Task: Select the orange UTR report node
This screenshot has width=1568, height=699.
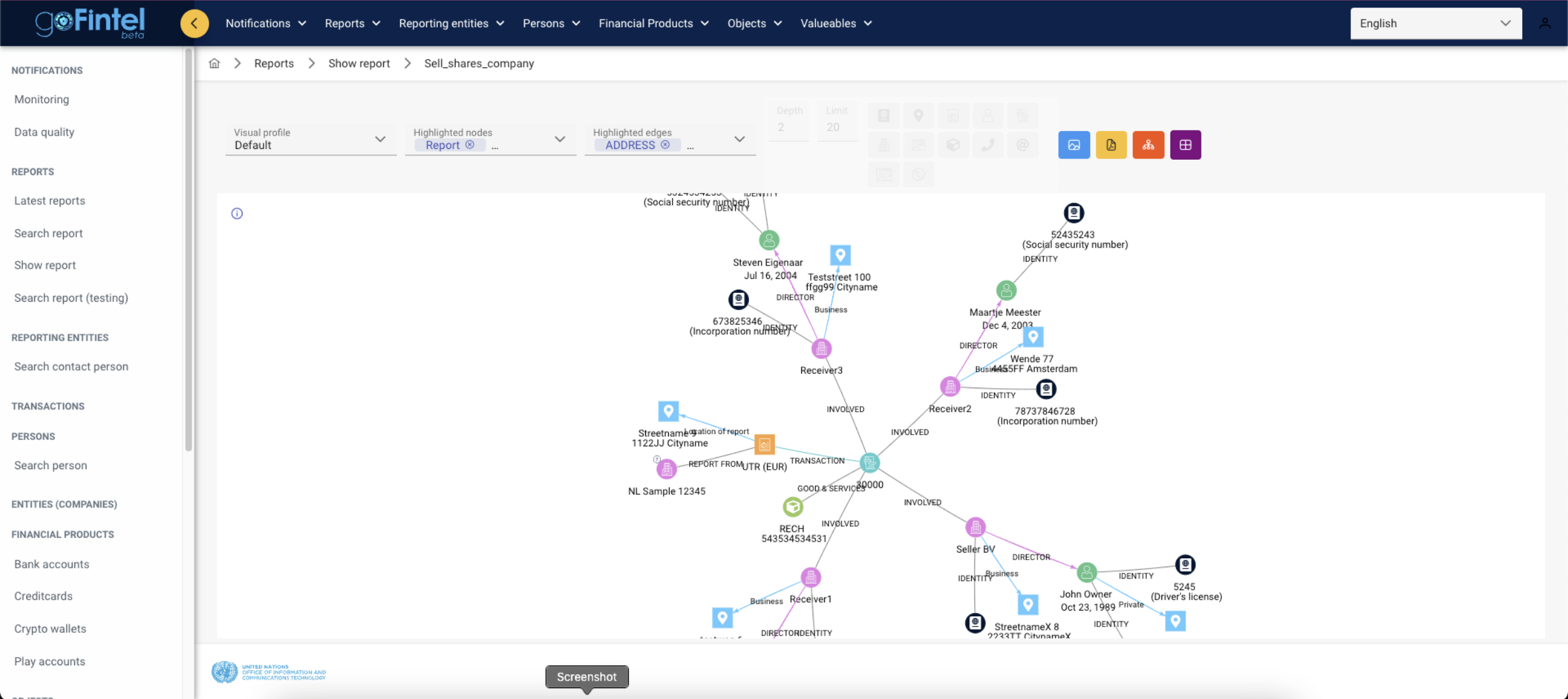Action: pyautogui.click(x=764, y=444)
